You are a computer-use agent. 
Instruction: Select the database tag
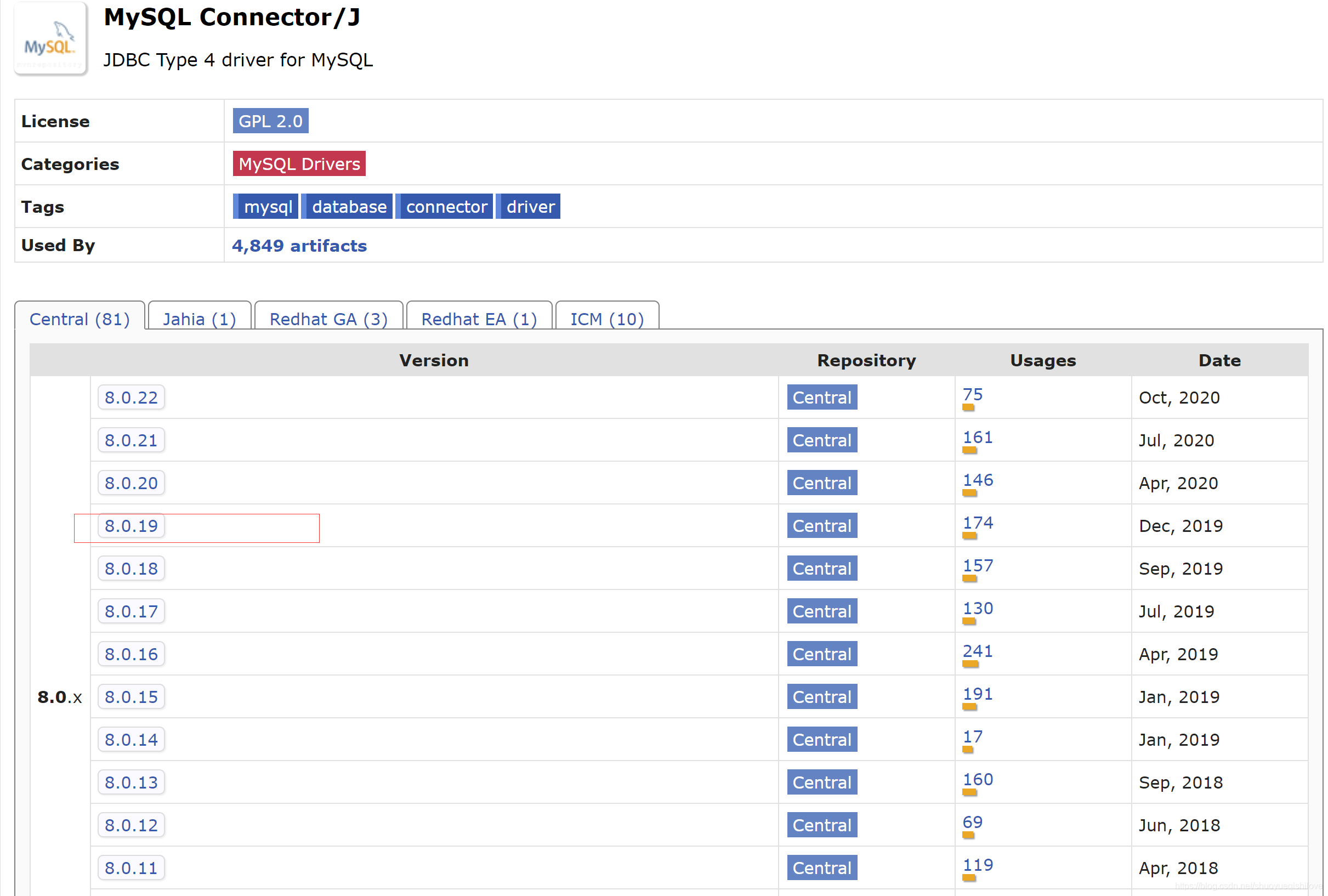pyautogui.click(x=349, y=206)
